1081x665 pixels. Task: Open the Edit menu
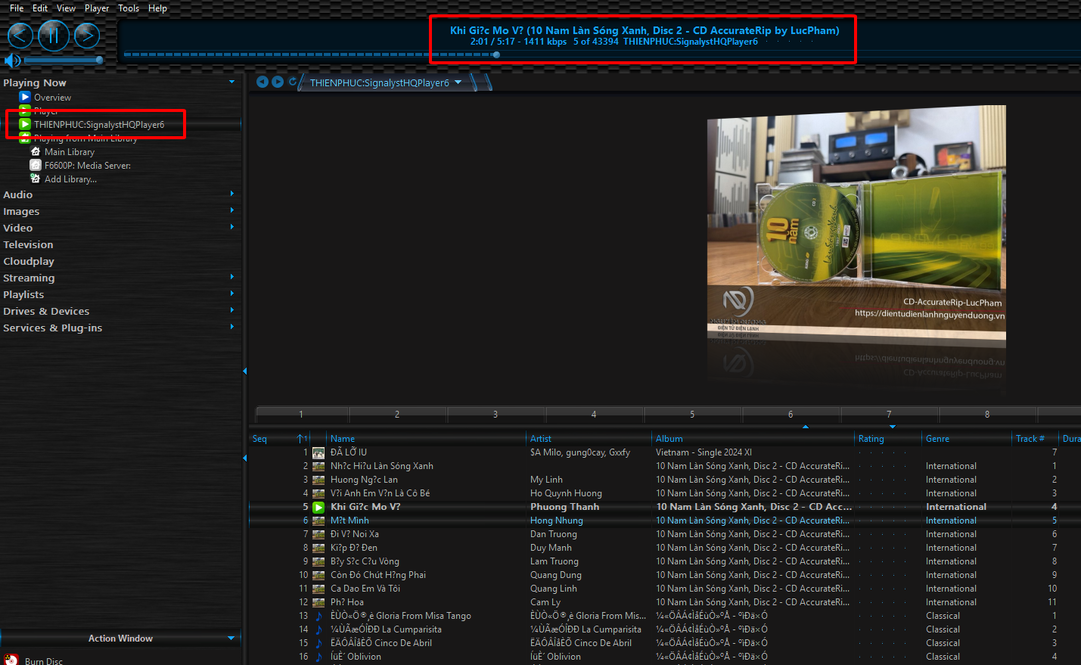click(x=40, y=8)
